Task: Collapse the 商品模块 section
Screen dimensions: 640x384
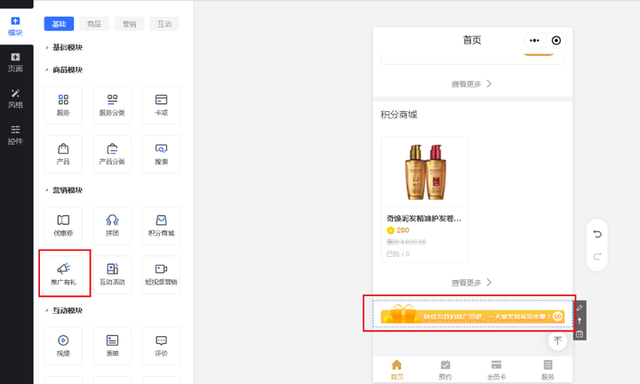Action: (x=64, y=70)
